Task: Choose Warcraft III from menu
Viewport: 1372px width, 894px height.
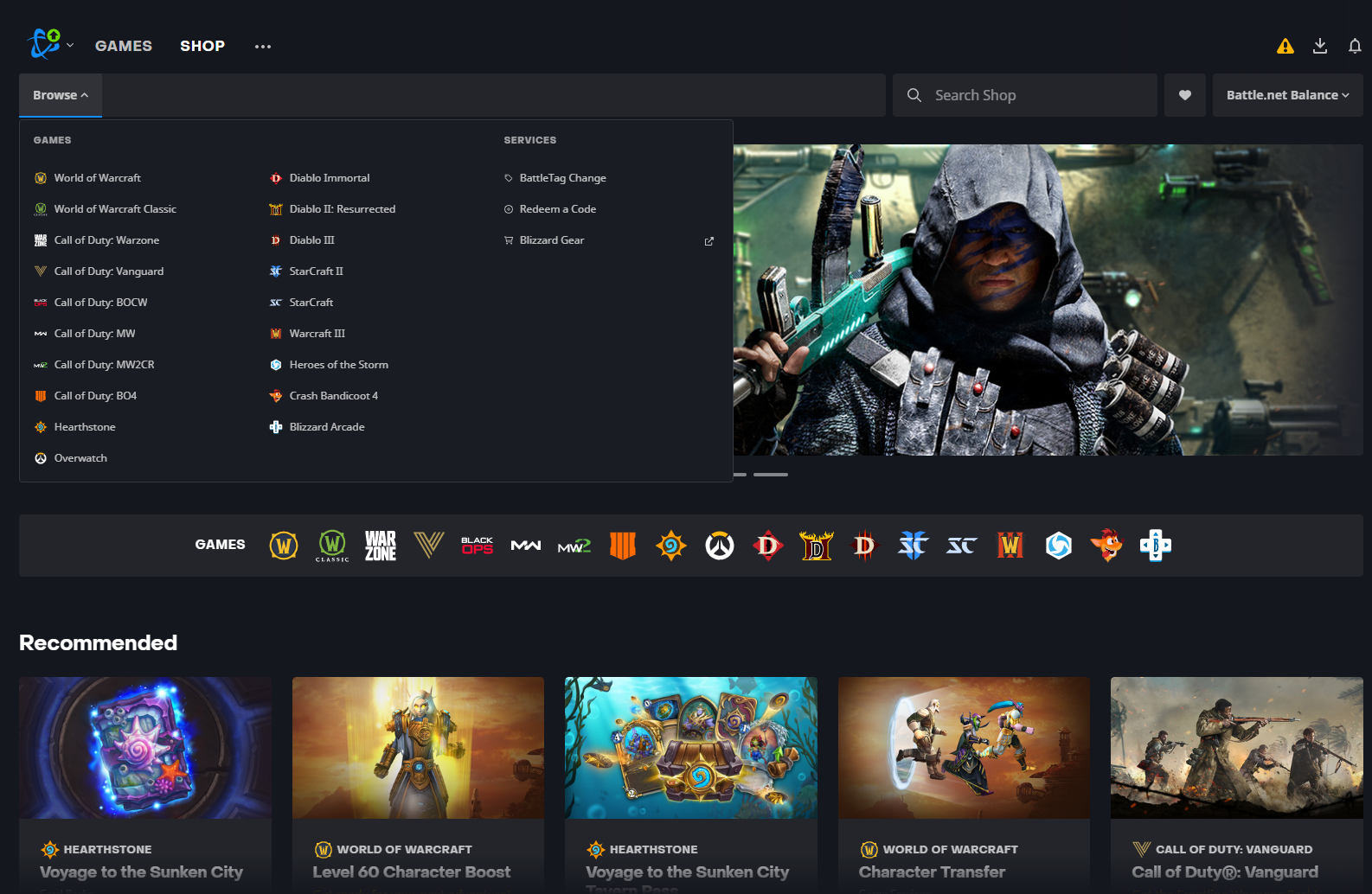Action: point(307,334)
